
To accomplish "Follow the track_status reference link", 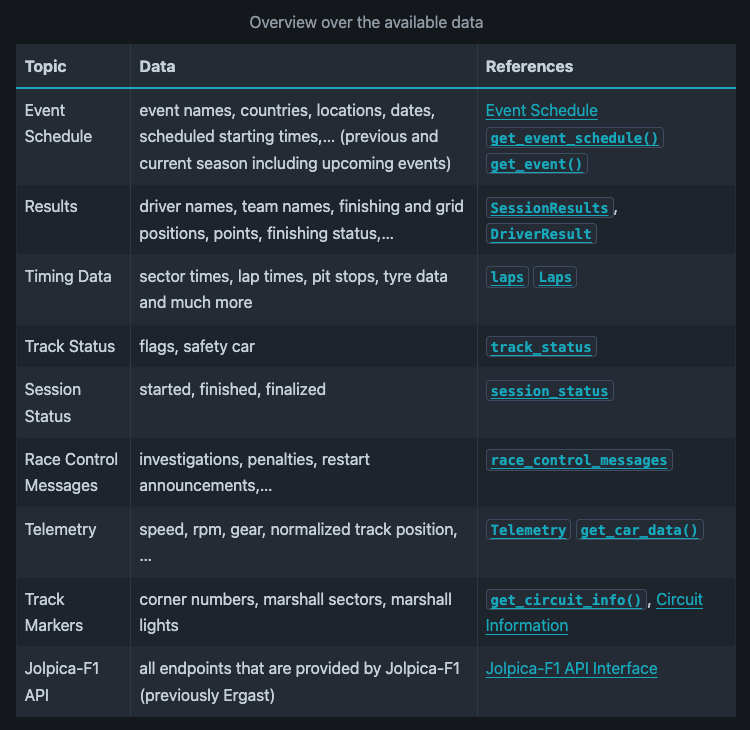I will (541, 348).
